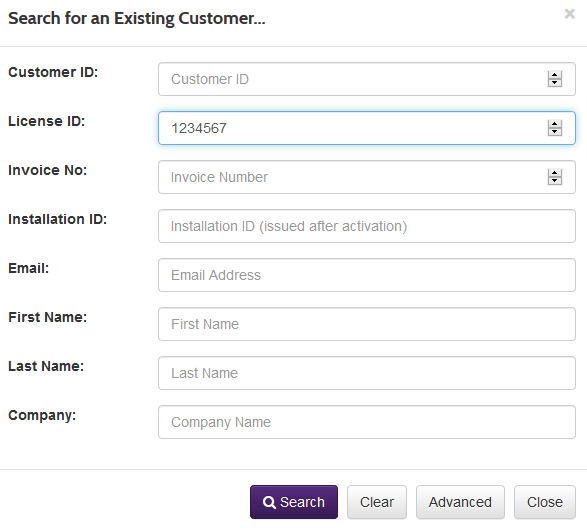The image size is (587, 529).
Task: Click the Installation ID label text
Action: (x=58, y=219)
